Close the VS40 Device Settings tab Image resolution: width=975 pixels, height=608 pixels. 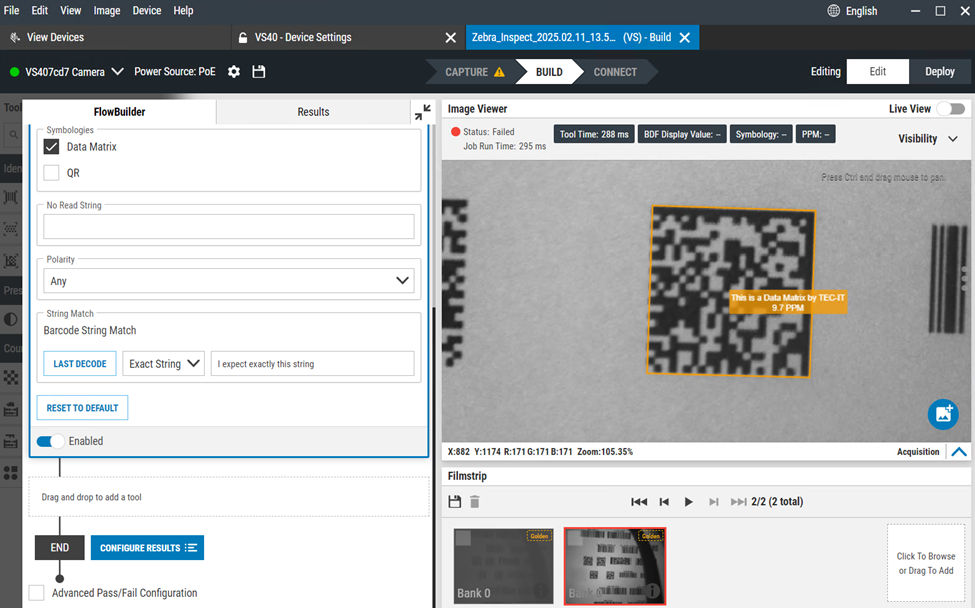click(451, 37)
